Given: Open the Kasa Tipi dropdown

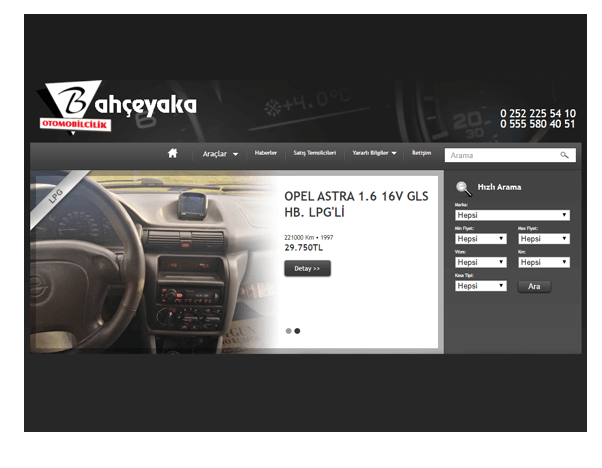Looking at the screenshot, I should [480, 286].
